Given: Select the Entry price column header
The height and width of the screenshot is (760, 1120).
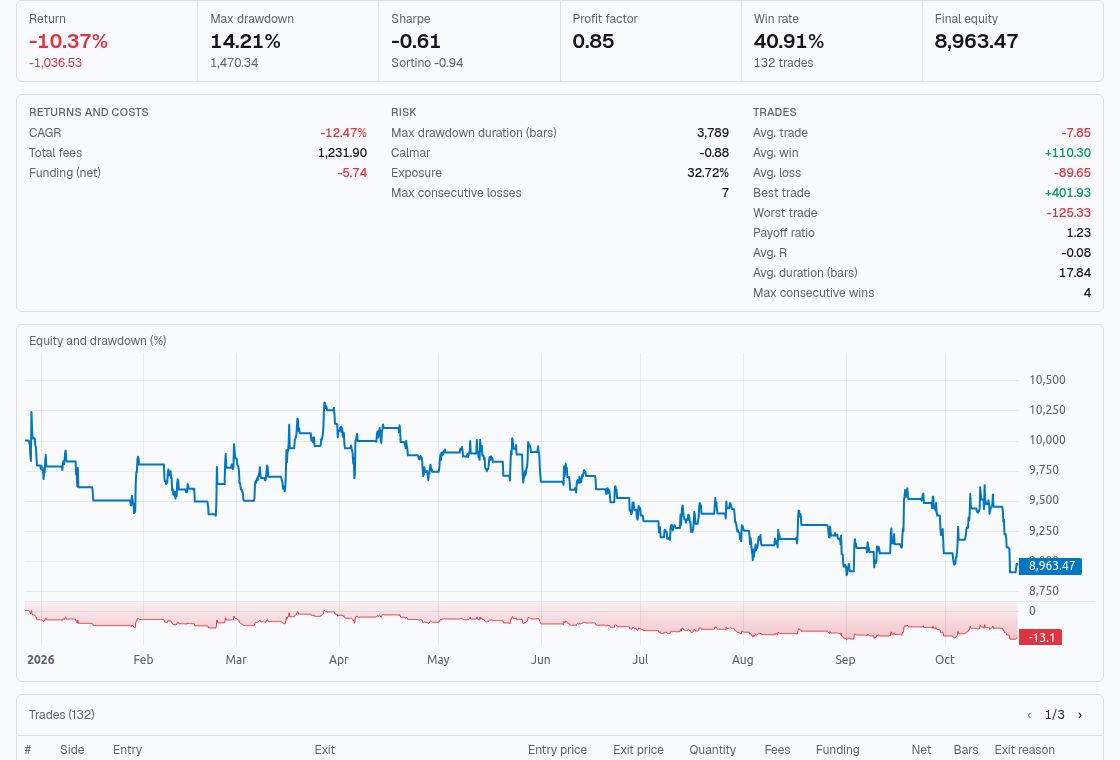Looking at the screenshot, I should [x=557, y=750].
